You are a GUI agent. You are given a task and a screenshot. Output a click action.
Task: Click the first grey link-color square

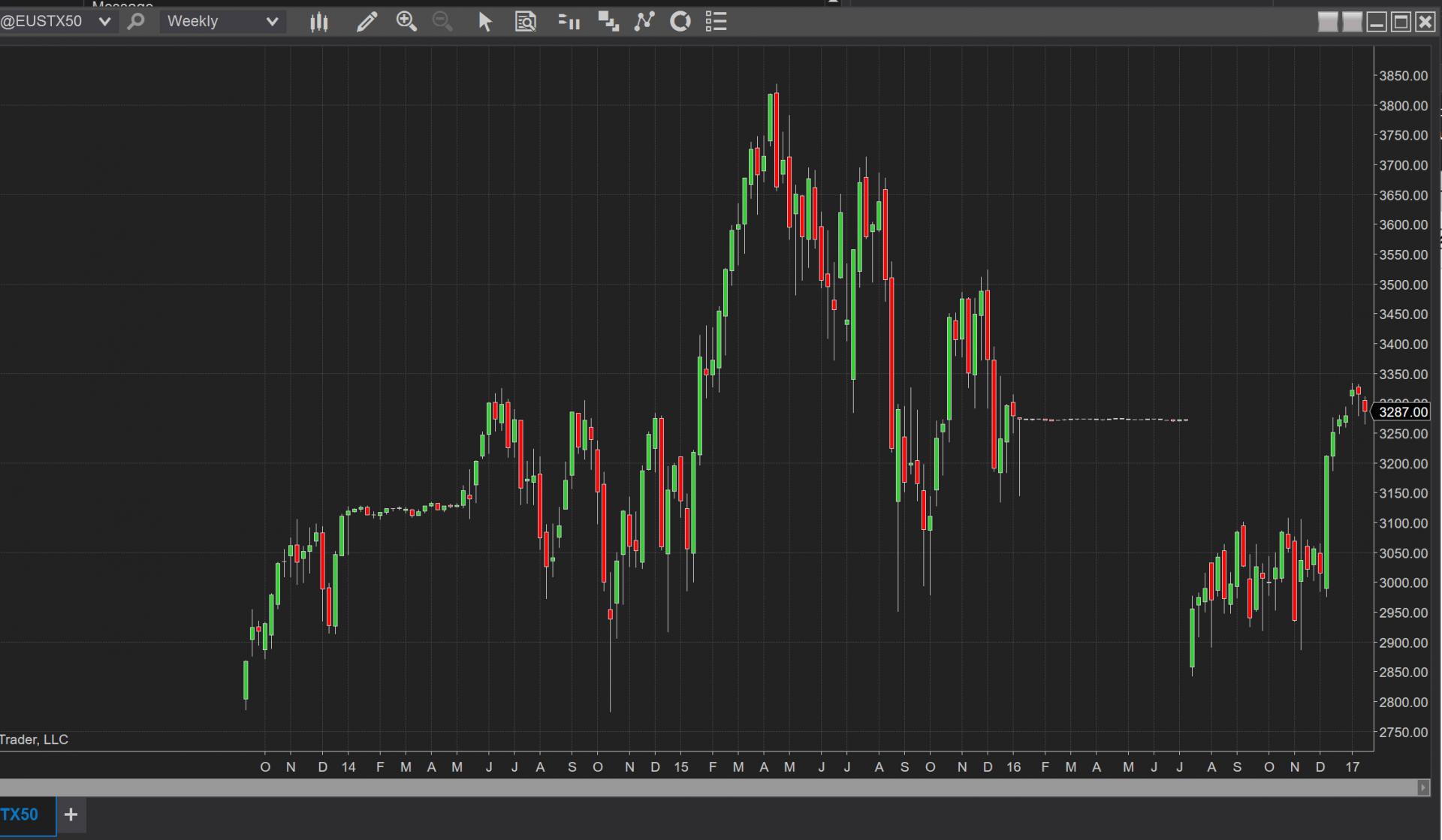tap(1328, 22)
